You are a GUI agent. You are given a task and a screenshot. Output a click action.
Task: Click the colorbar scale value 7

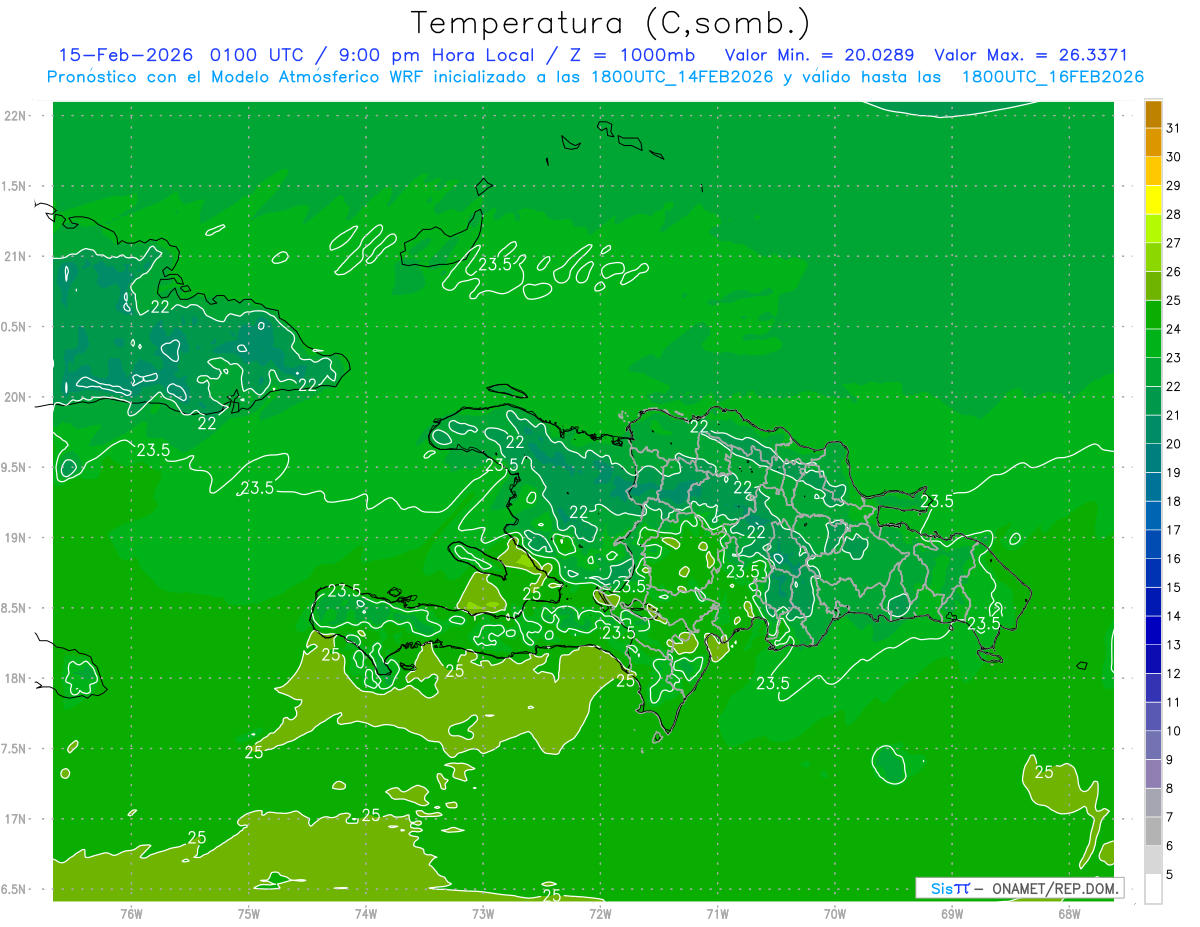(x=1170, y=817)
